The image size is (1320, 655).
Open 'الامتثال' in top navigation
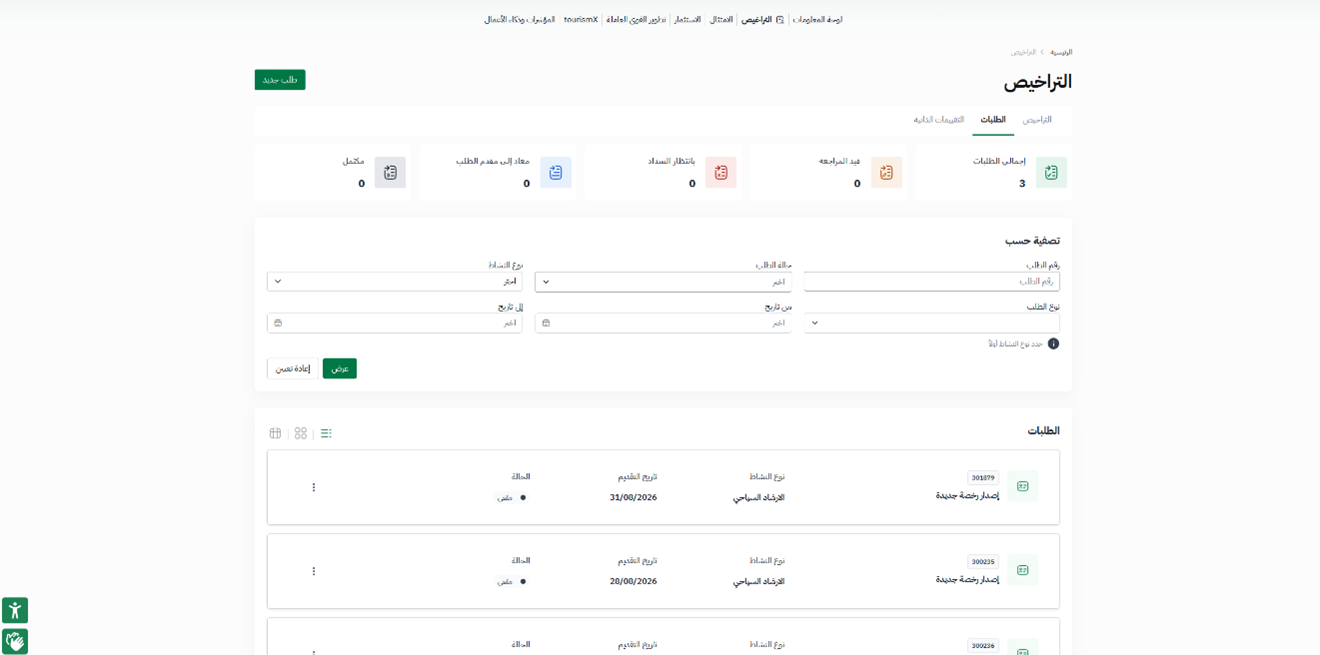(721, 19)
